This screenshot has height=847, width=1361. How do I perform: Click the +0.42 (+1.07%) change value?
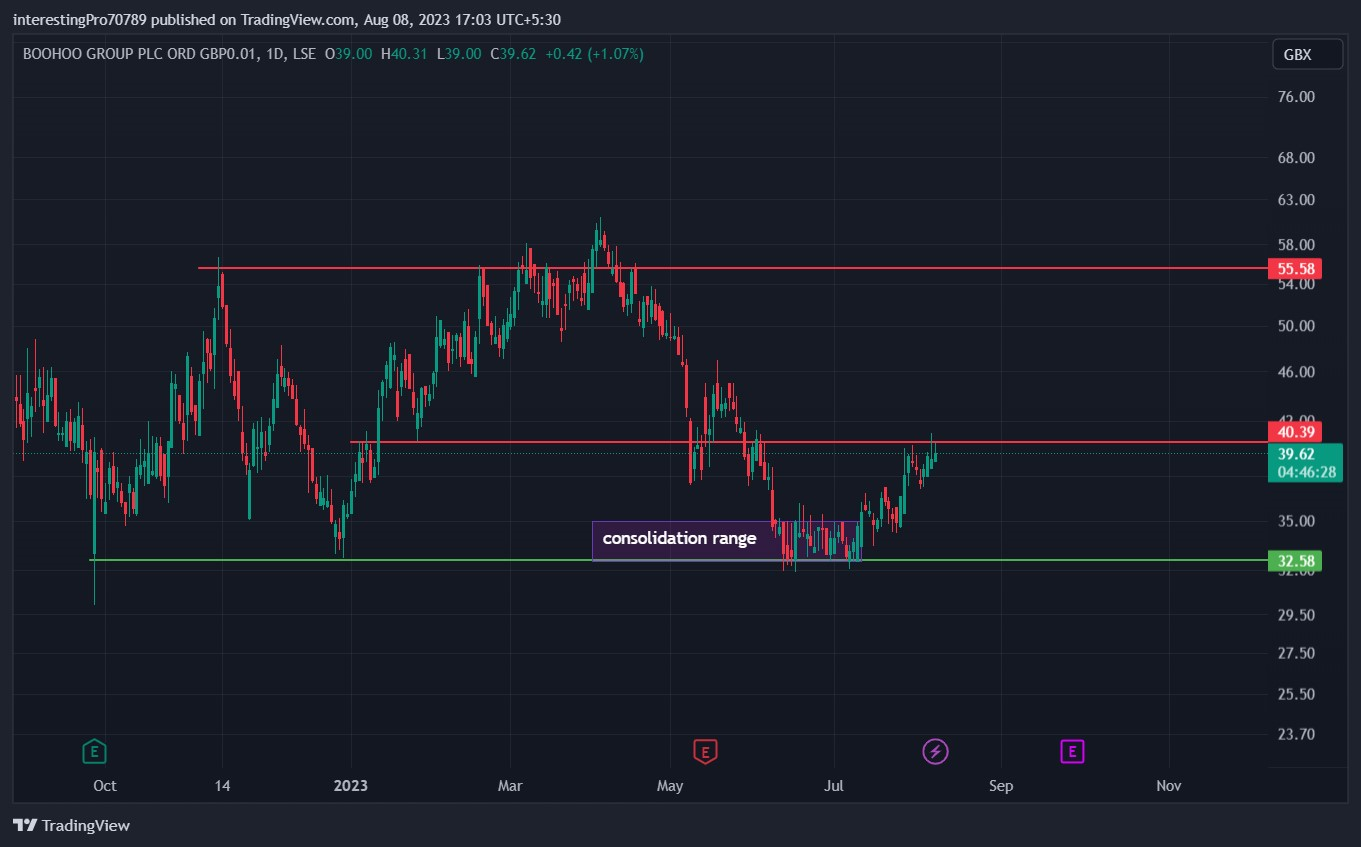(594, 54)
